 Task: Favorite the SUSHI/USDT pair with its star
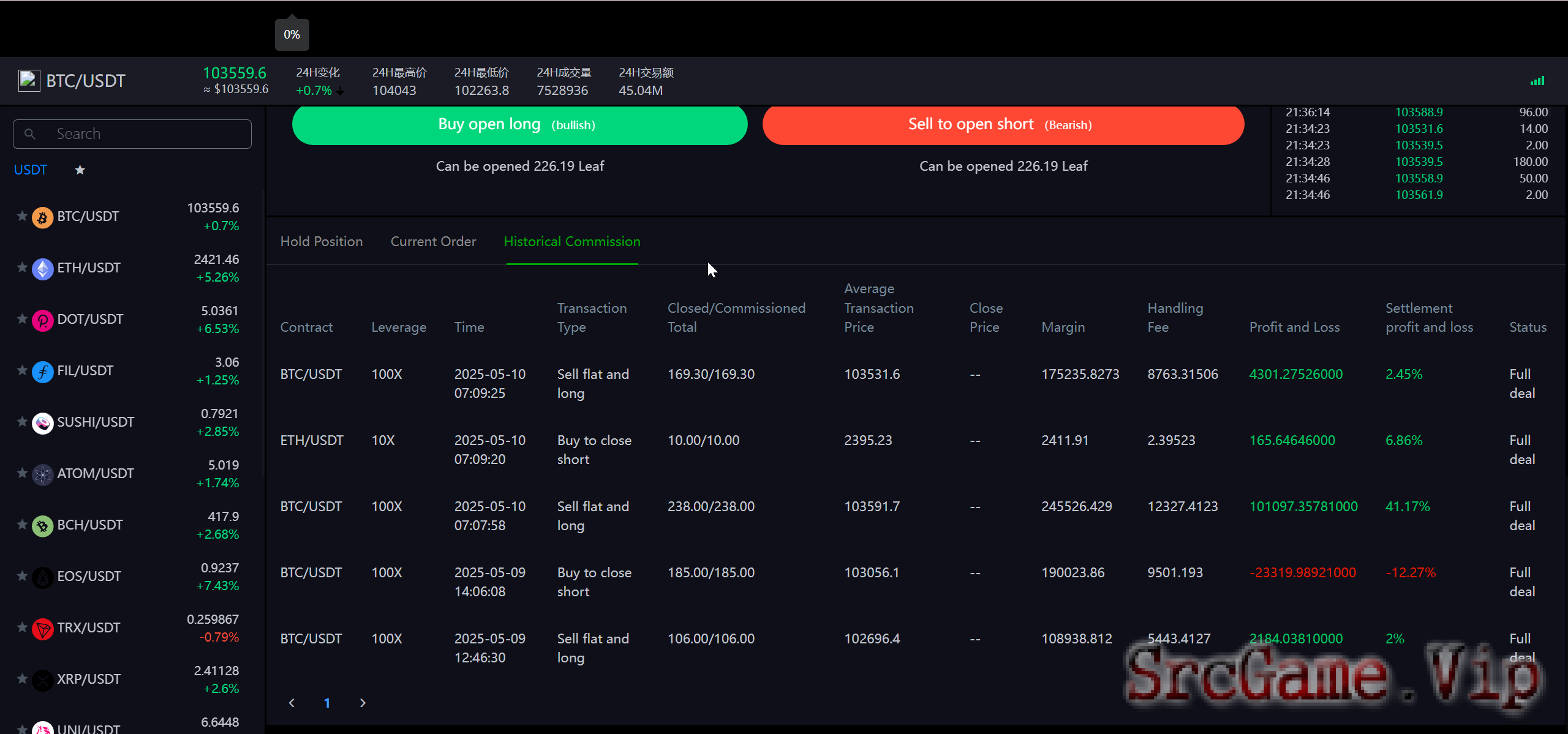point(22,422)
